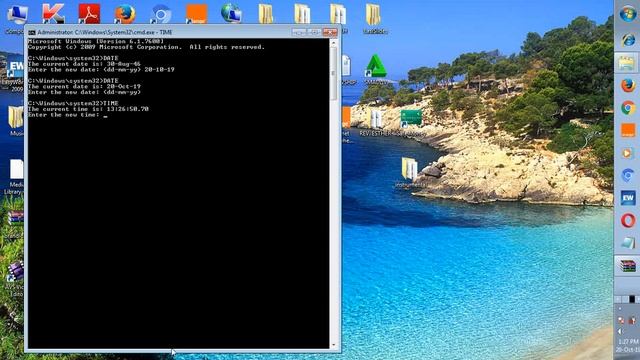This screenshot has width=640, height=360.
Task: Open the Computer desktop shortcut
Action: [x=17, y=14]
